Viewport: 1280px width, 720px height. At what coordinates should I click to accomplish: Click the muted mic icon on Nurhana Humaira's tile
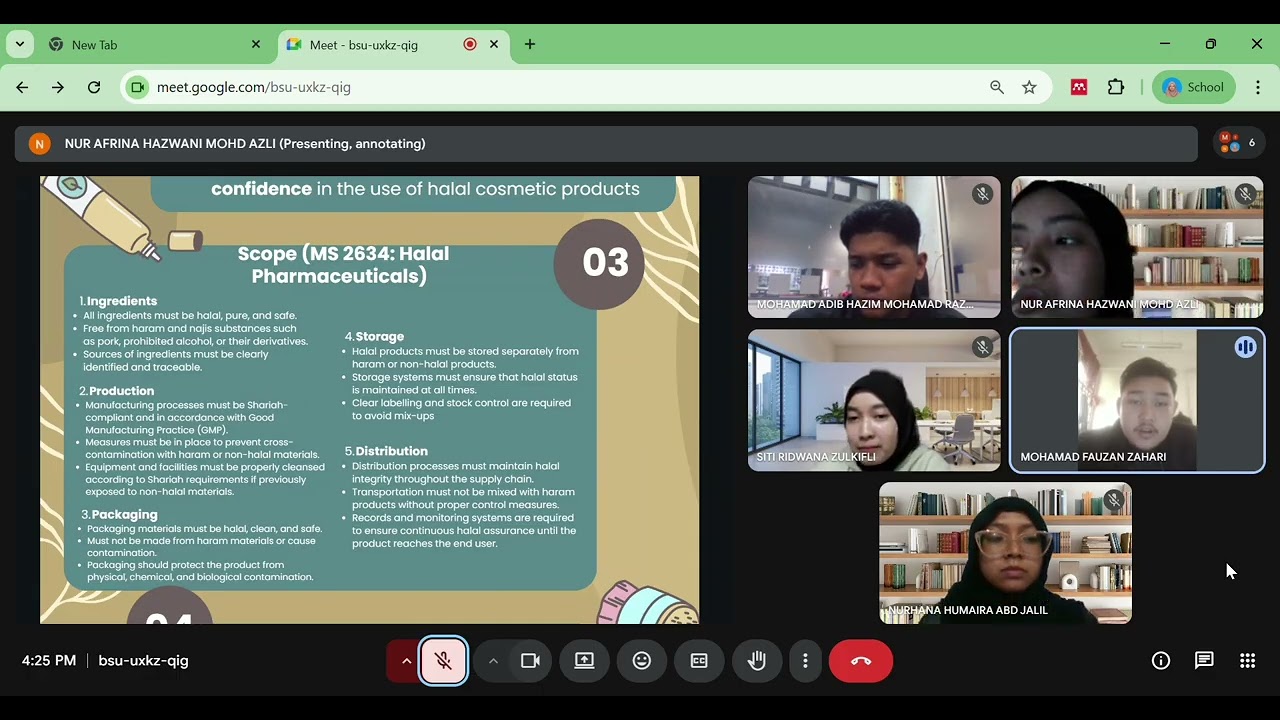[x=1113, y=500]
